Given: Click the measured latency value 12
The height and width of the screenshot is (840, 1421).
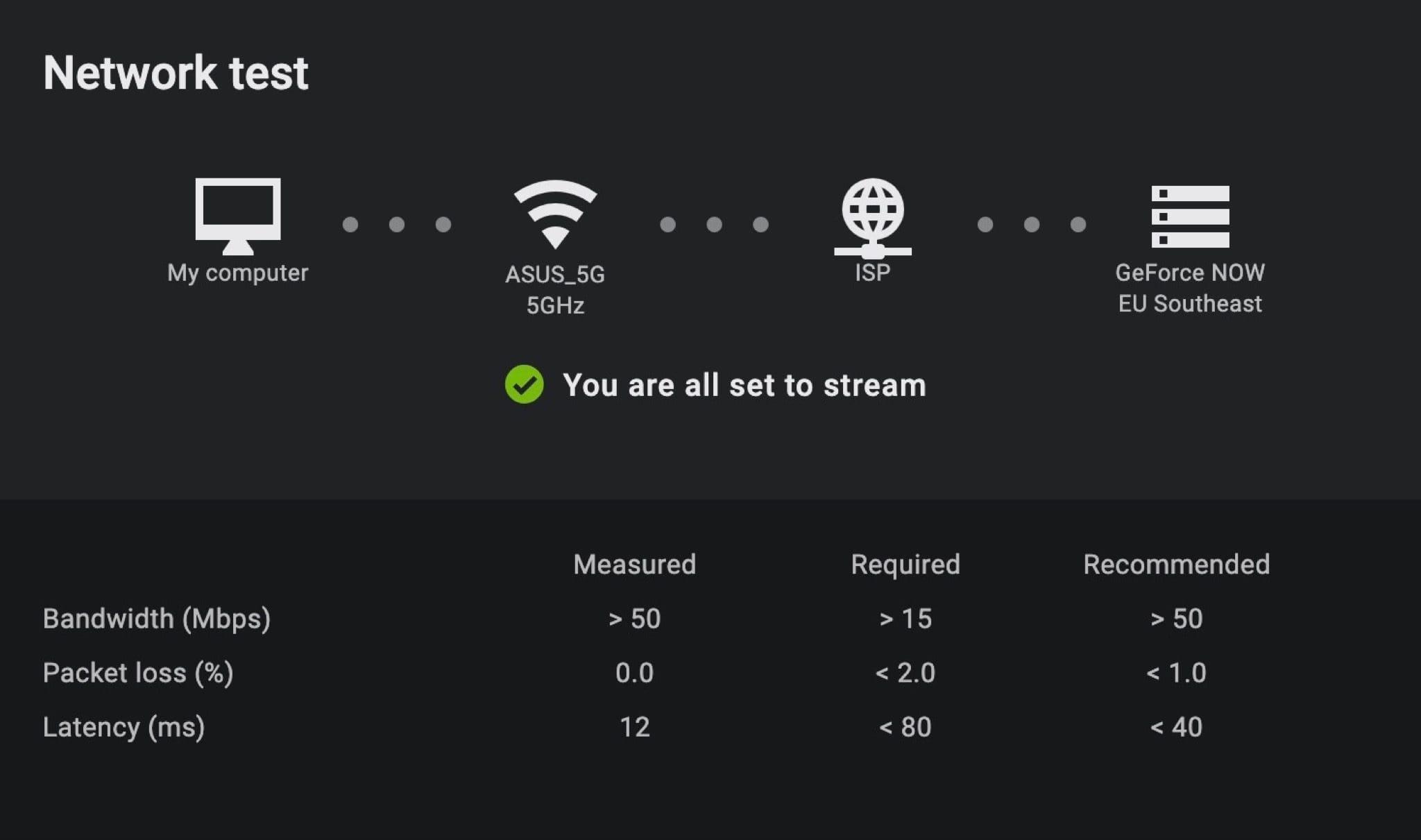Looking at the screenshot, I should (634, 727).
